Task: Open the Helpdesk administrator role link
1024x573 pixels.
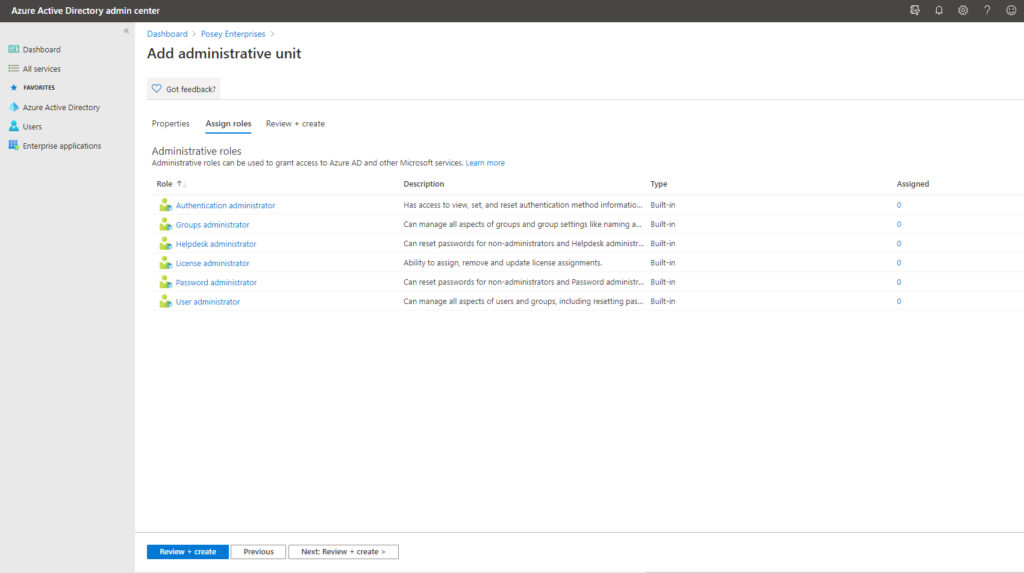Action: pyautogui.click(x=216, y=244)
